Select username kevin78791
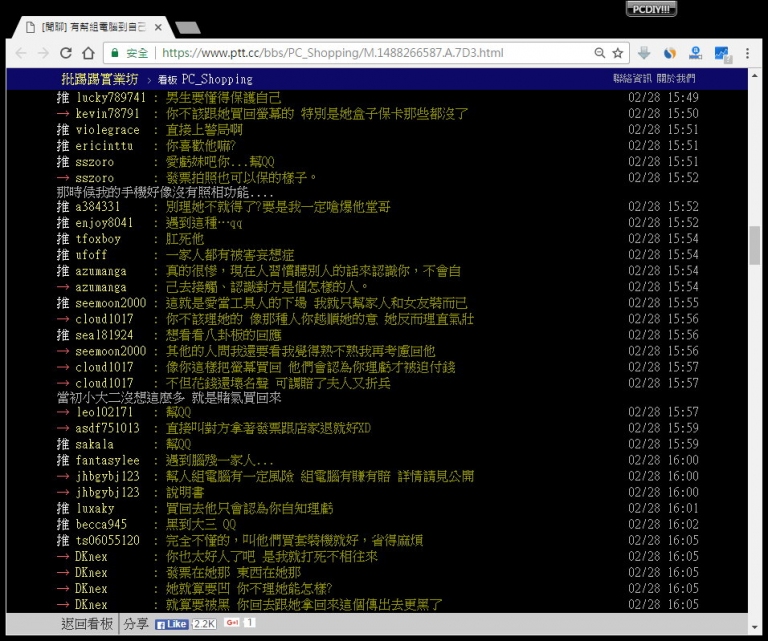 click(x=107, y=114)
